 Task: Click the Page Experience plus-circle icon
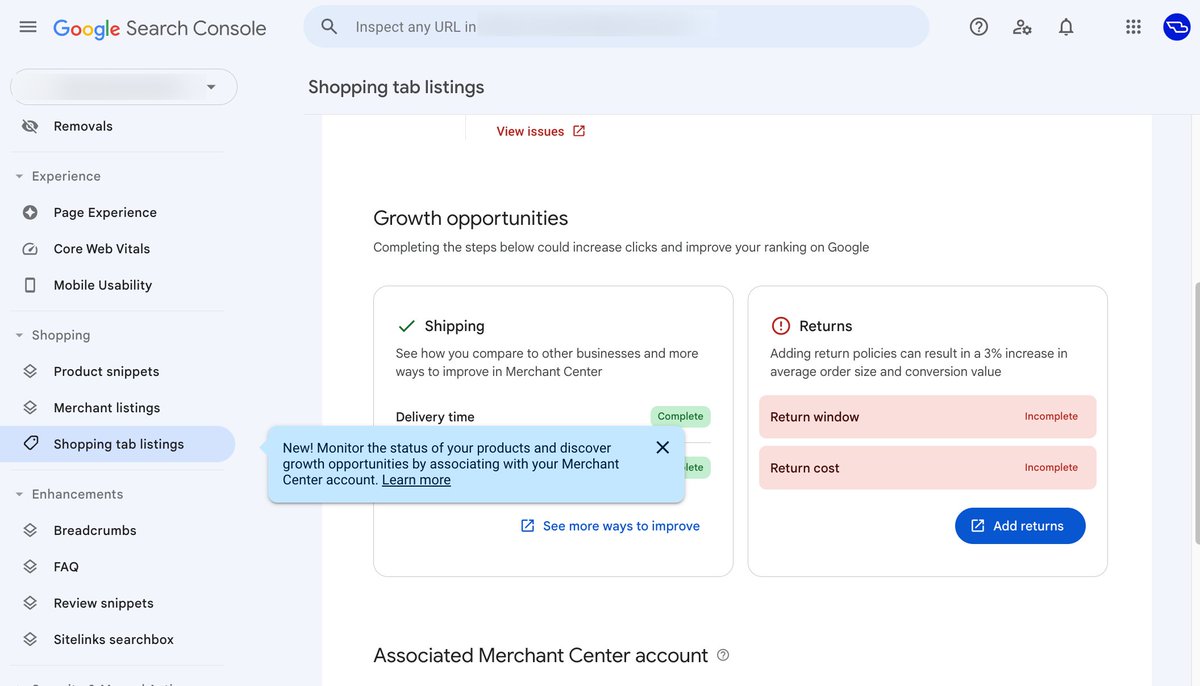point(30,212)
